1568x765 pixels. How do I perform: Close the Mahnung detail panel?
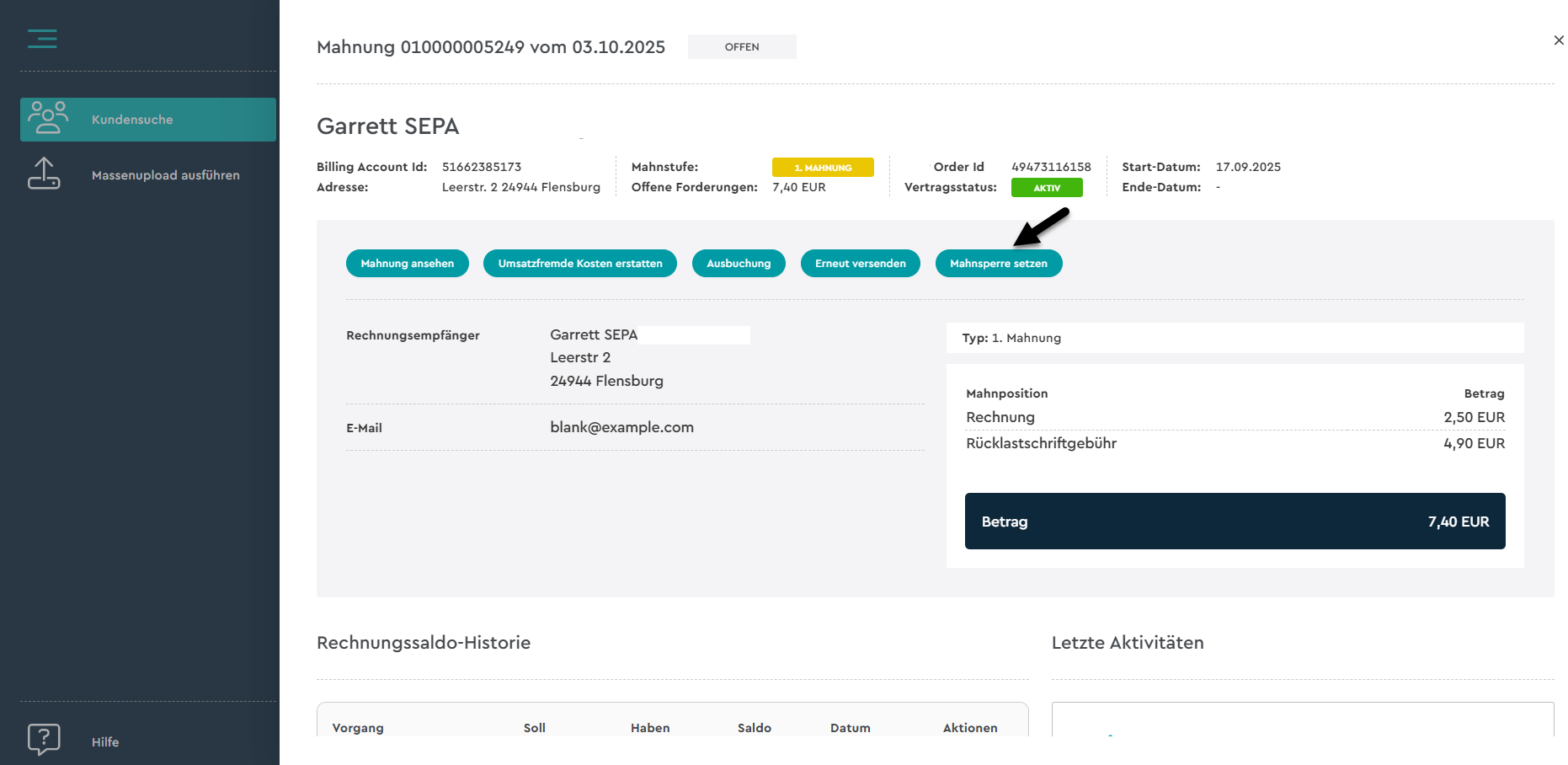pyautogui.click(x=1558, y=40)
